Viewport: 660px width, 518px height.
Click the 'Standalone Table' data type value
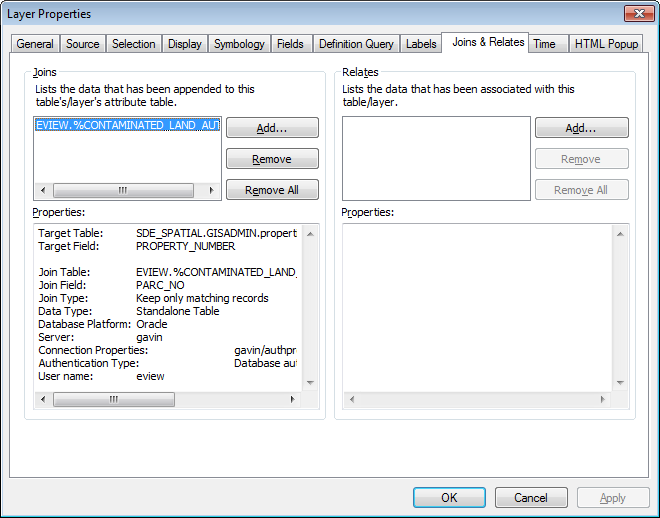click(178, 311)
